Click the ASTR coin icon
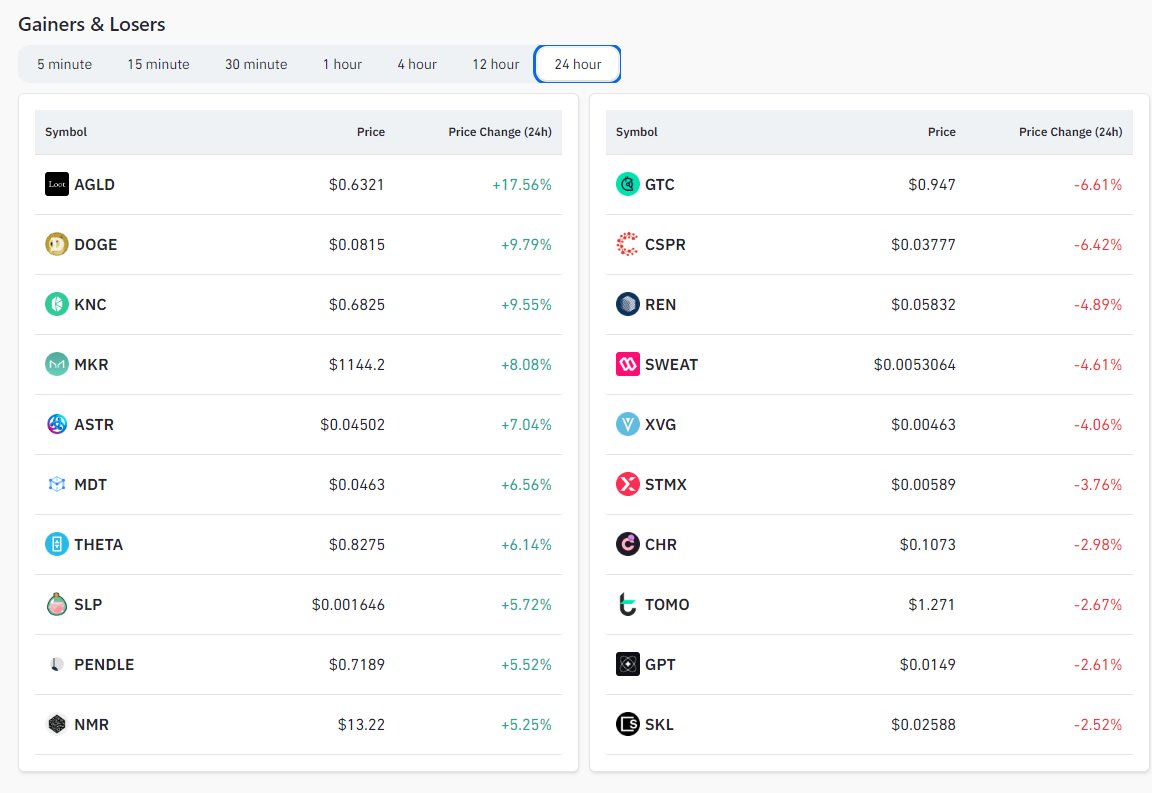 [57, 424]
